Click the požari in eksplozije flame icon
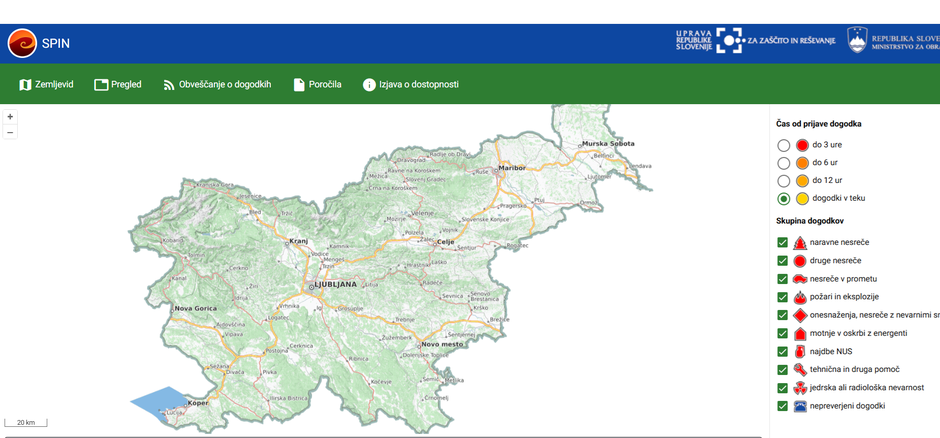 point(800,297)
